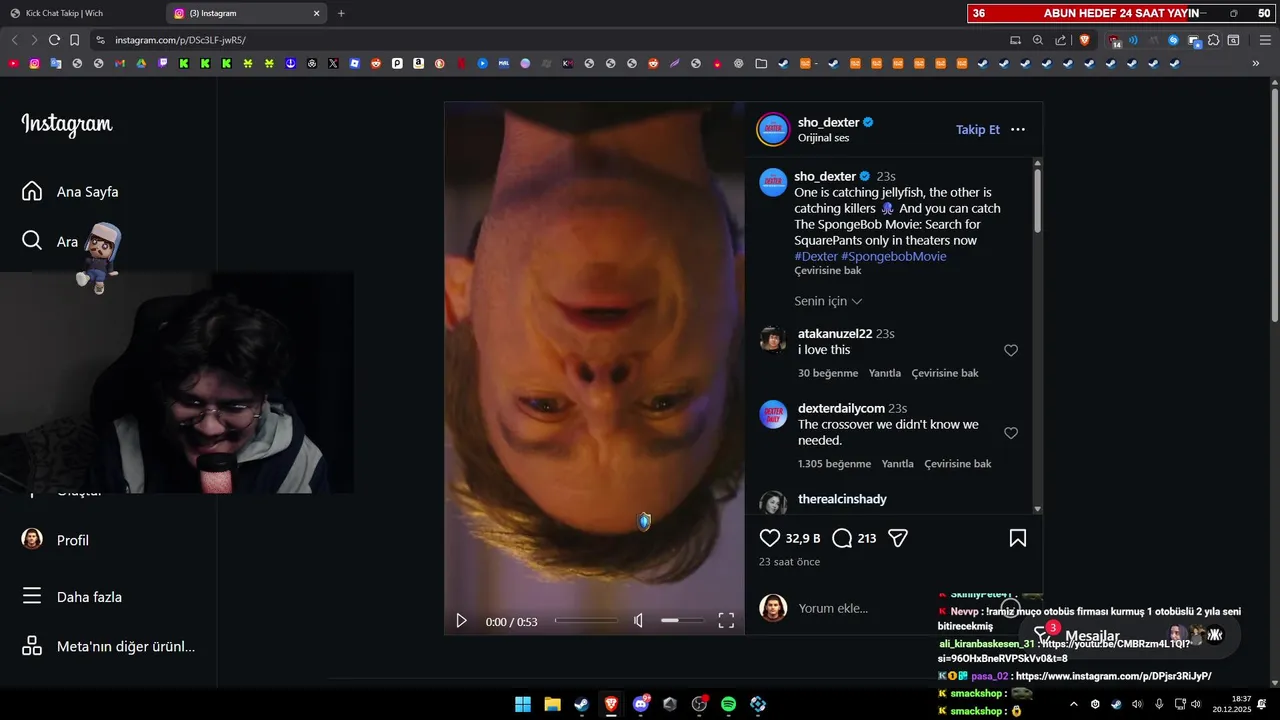Click the instagram.com address bar URL

pos(180,40)
